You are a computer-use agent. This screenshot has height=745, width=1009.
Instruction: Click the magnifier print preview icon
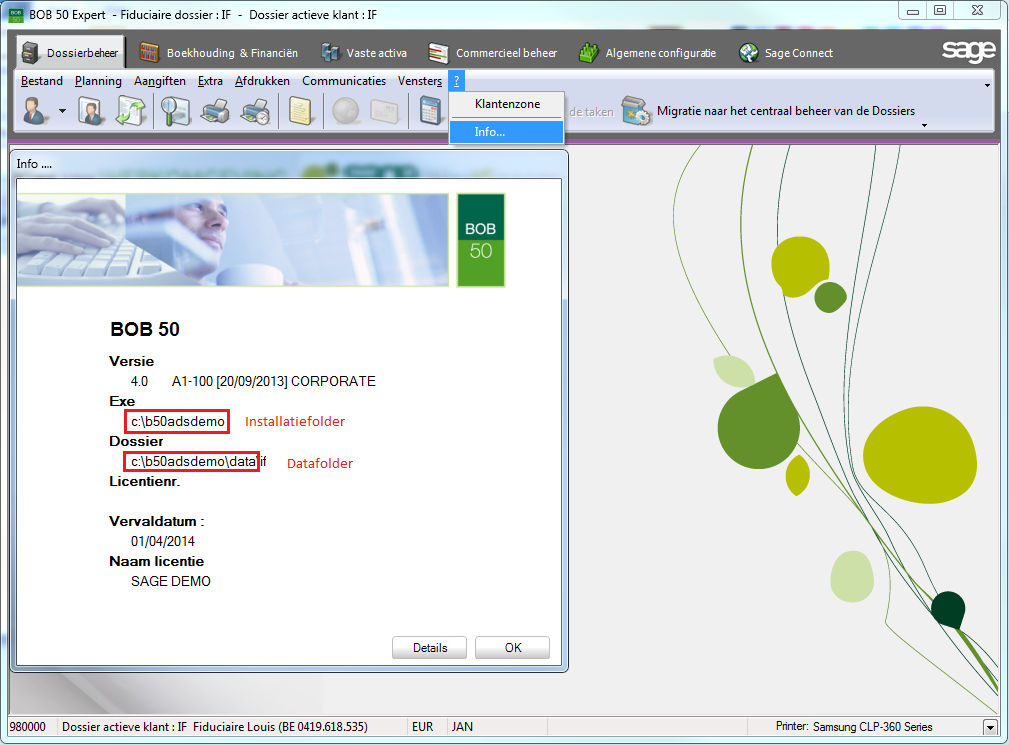point(175,111)
